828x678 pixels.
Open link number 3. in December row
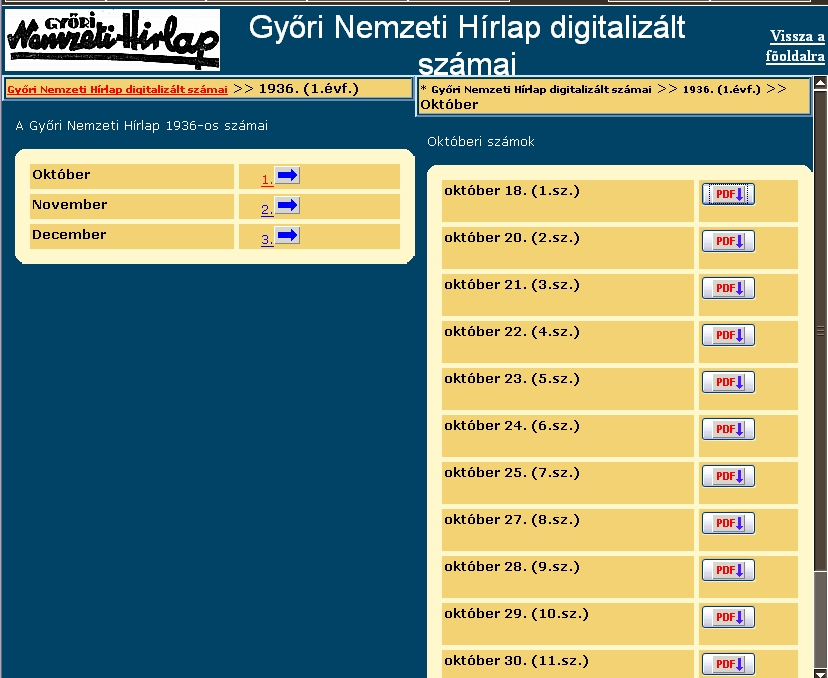(x=267, y=240)
